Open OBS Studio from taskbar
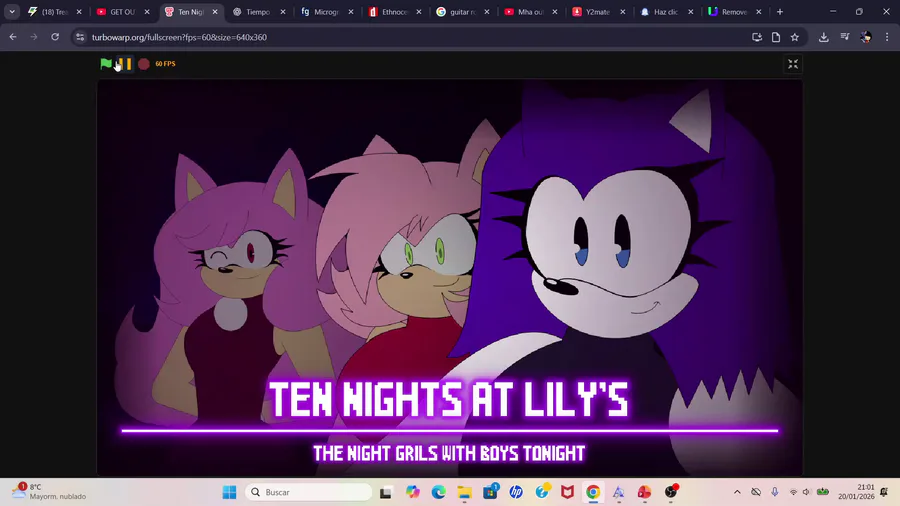Image resolution: width=900 pixels, height=506 pixels. coord(671,492)
